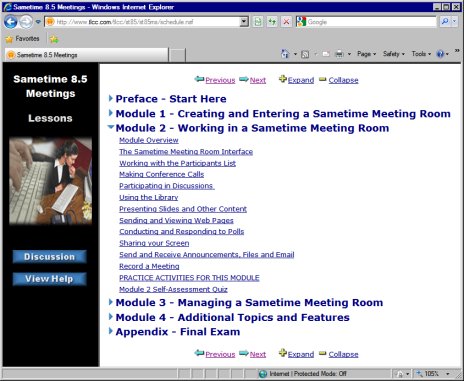This screenshot has width=464, height=381.
Task: Open Making Conference Calls lesson
Action: click(161, 174)
